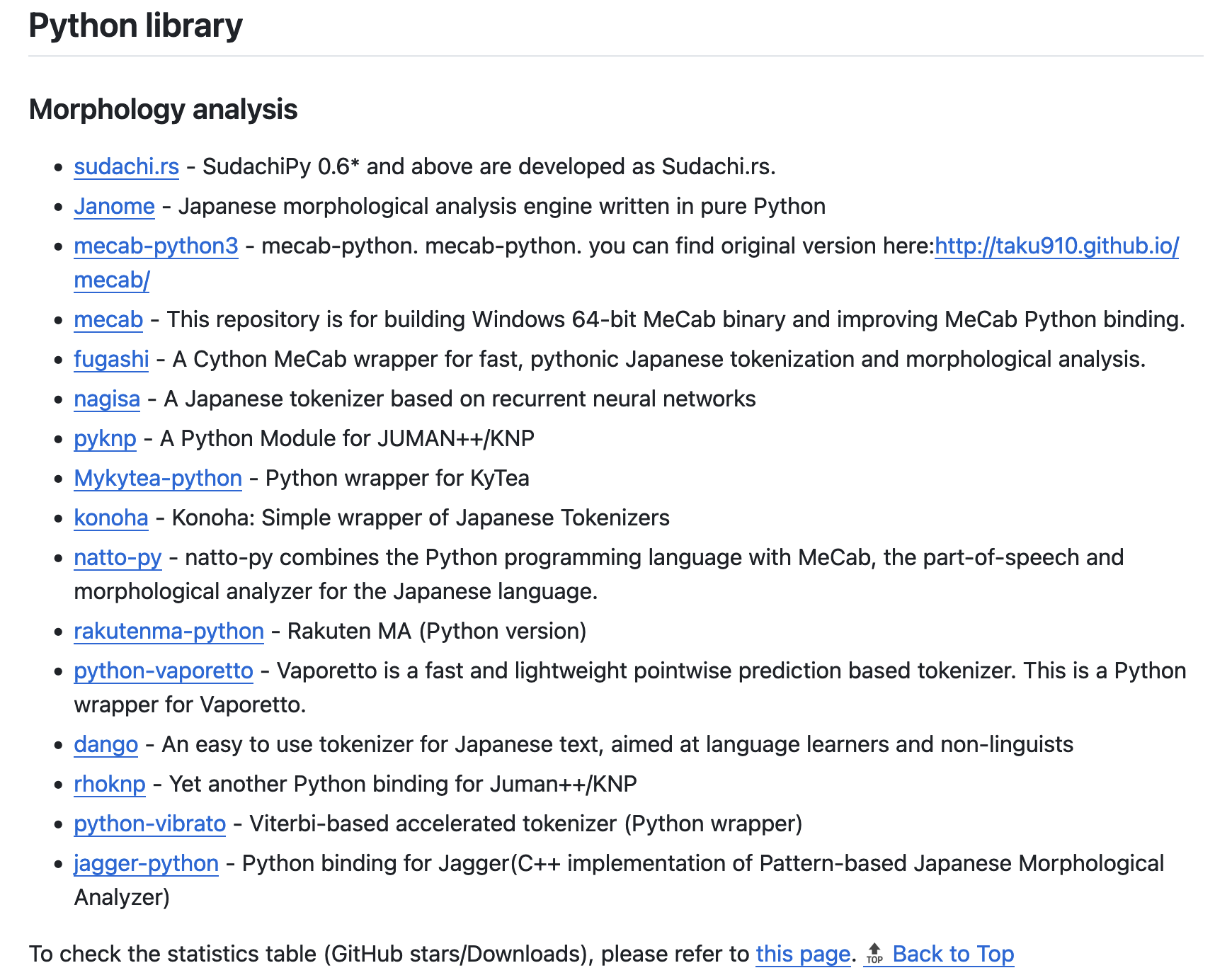This screenshot has width=1215, height=980.
Task: Open the sudachi.rs link
Action: pos(126,166)
